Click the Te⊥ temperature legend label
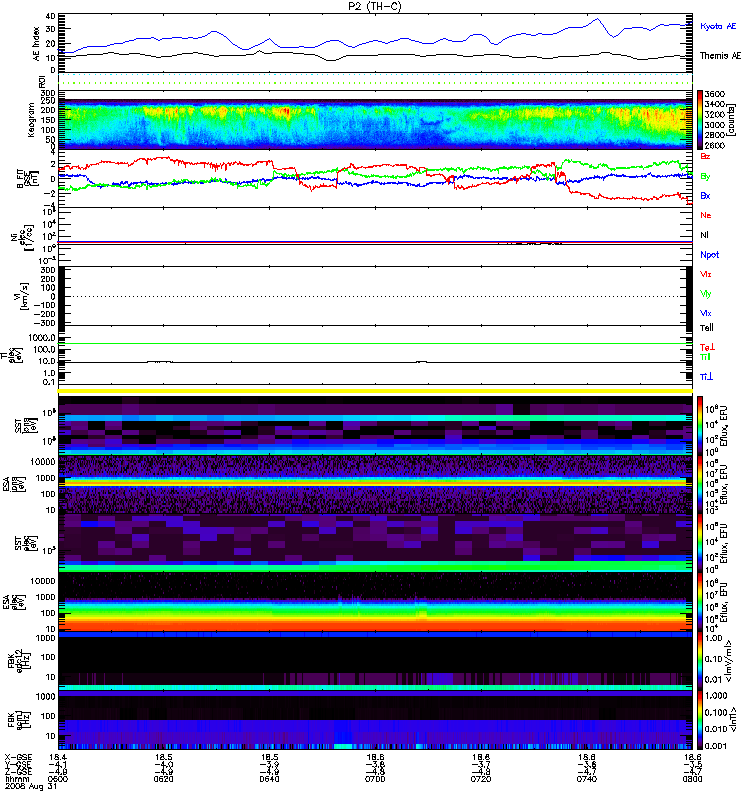Image resolution: width=750 pixels, height=800 pixels. 707,347
